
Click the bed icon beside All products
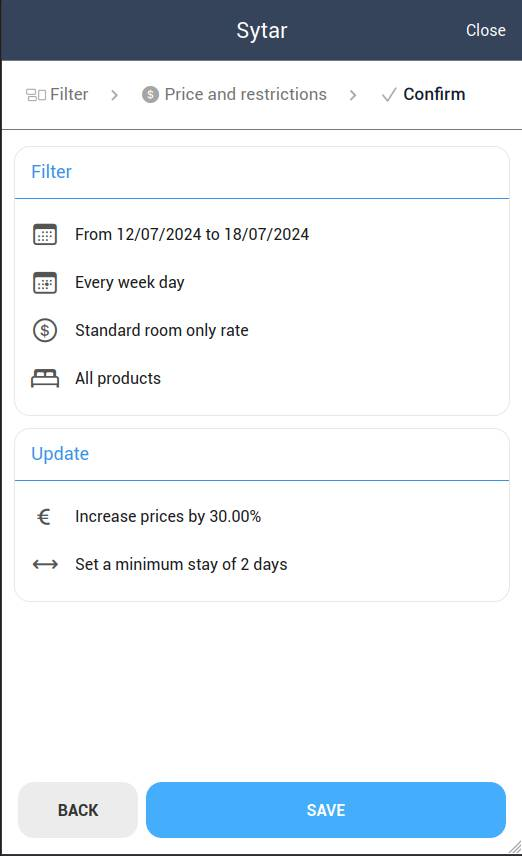point(45,378)
